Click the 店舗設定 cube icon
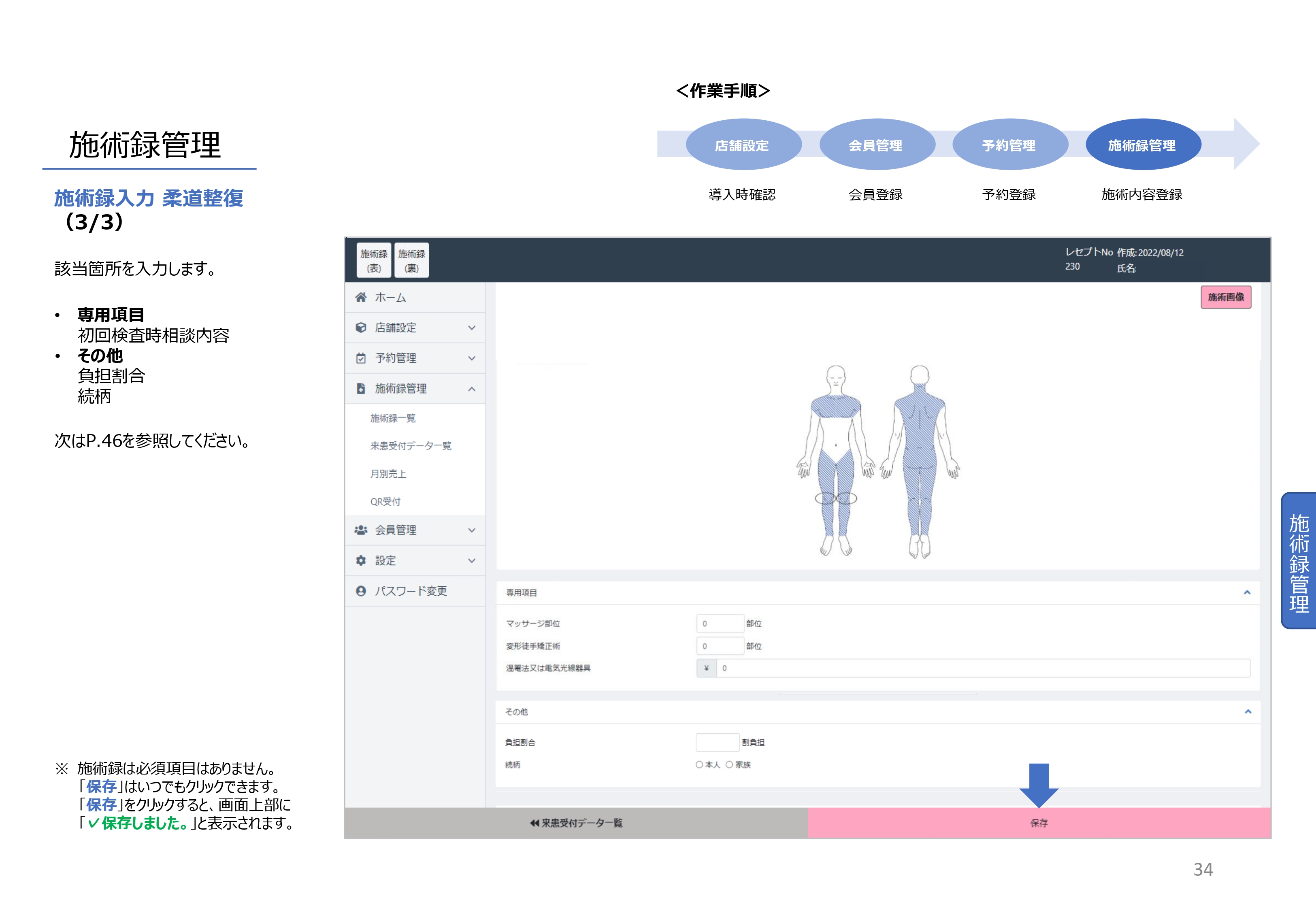Screen dimensions: 1316x911 coord(361,328)
